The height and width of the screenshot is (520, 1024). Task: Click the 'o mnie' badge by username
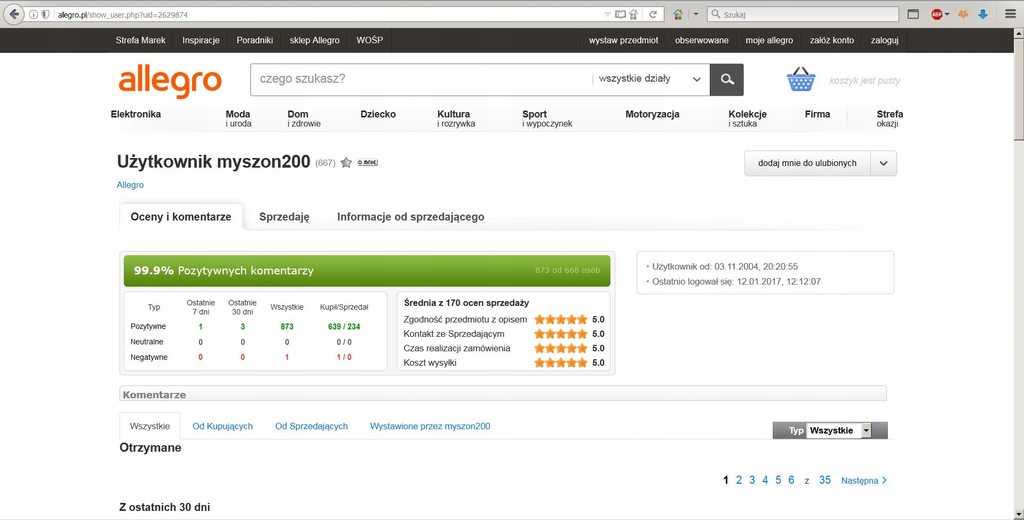click(x=368, y=163)
